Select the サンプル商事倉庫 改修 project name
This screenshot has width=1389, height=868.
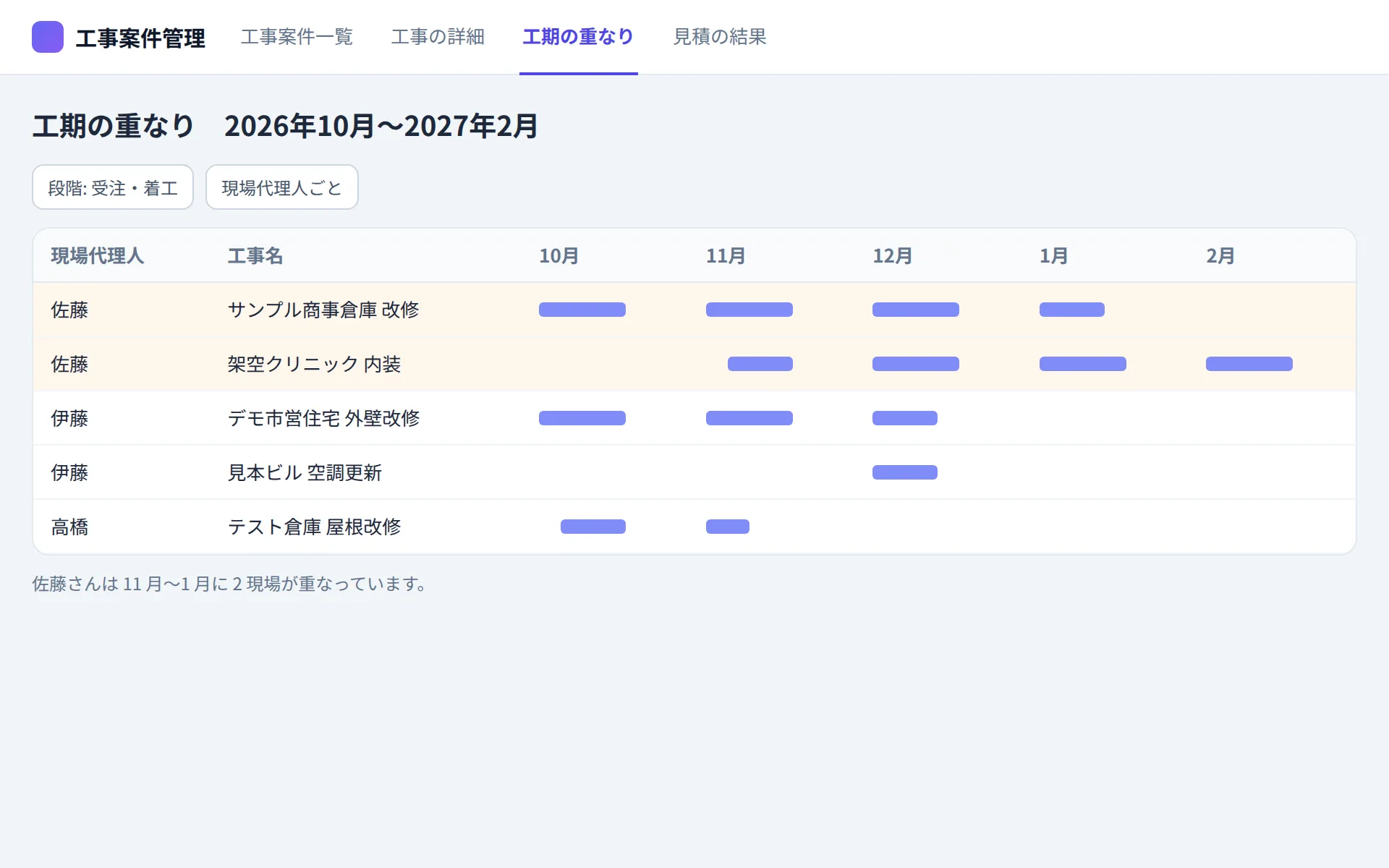[323, 310]
